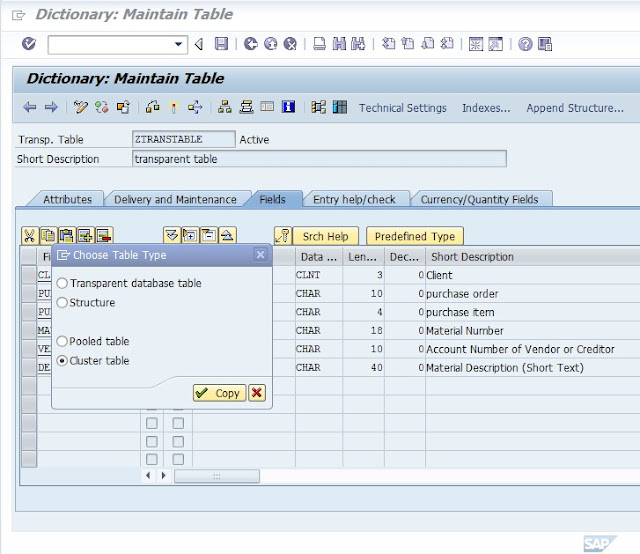This screenshot has height=554, width=640.
Task: Click the Collapse Include icon
Action: (209, 235)
